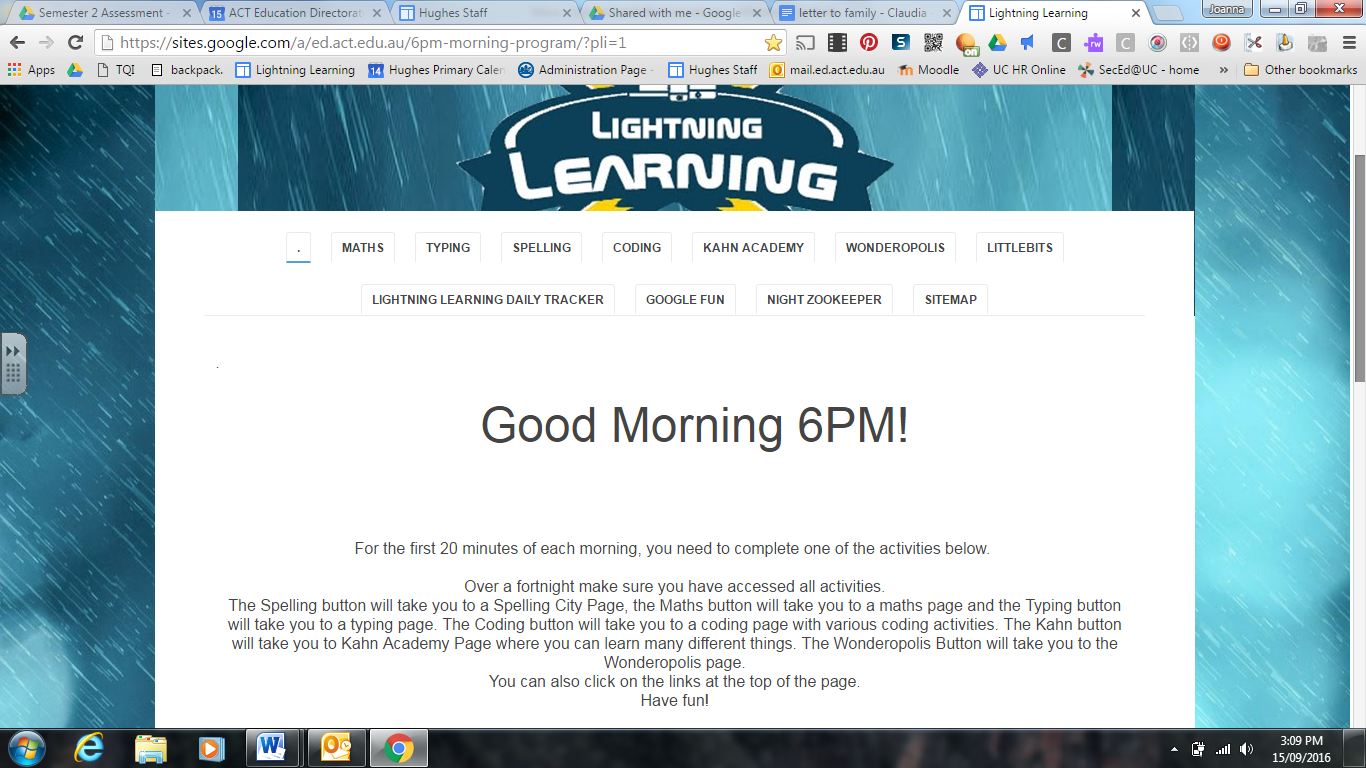Close the Semester 2 Assessment tab
This screenshot has height=768, width=1366.
click(x=187, y=13)
